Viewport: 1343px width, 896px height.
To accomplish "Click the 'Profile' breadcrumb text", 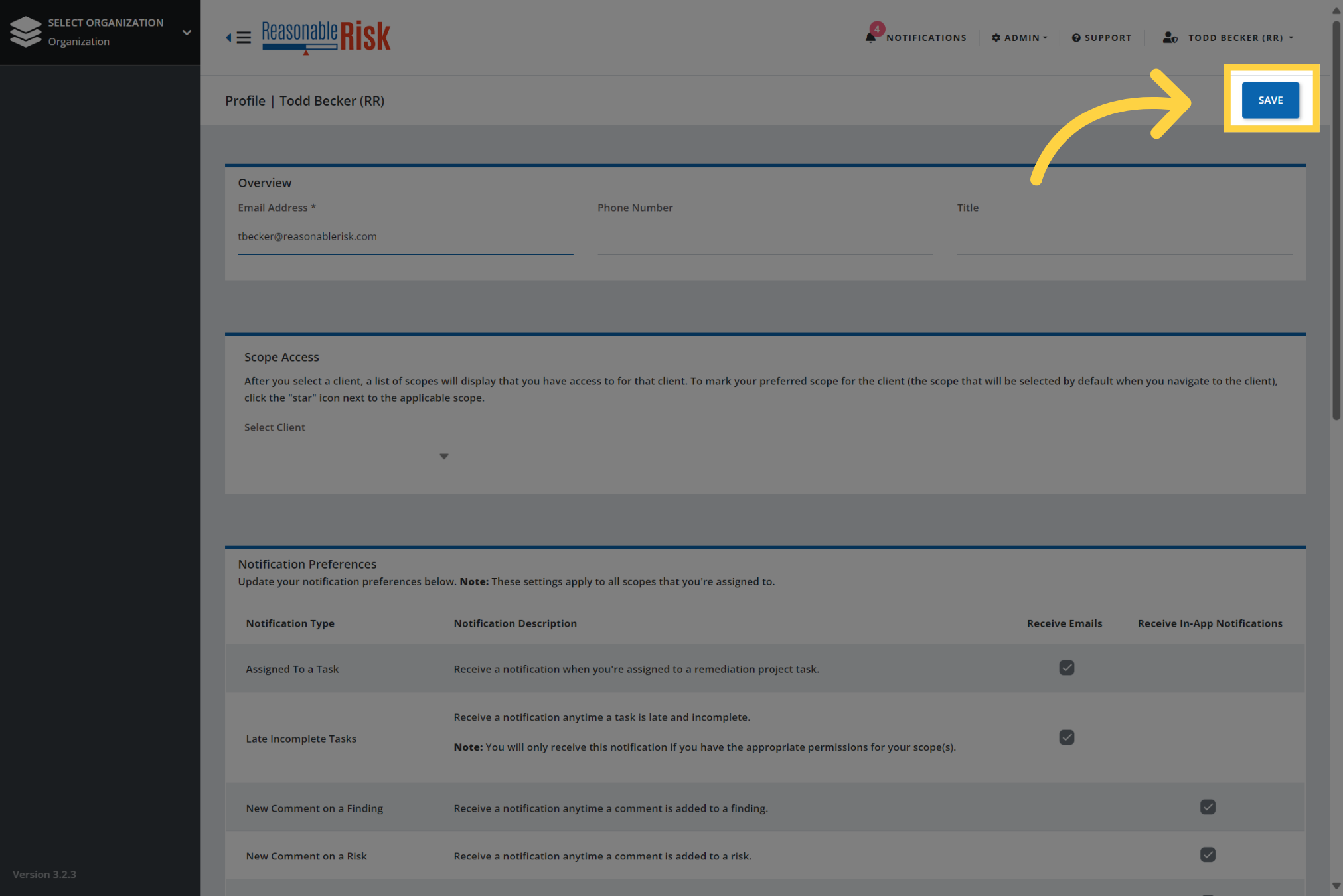I will tap(245, 101).
